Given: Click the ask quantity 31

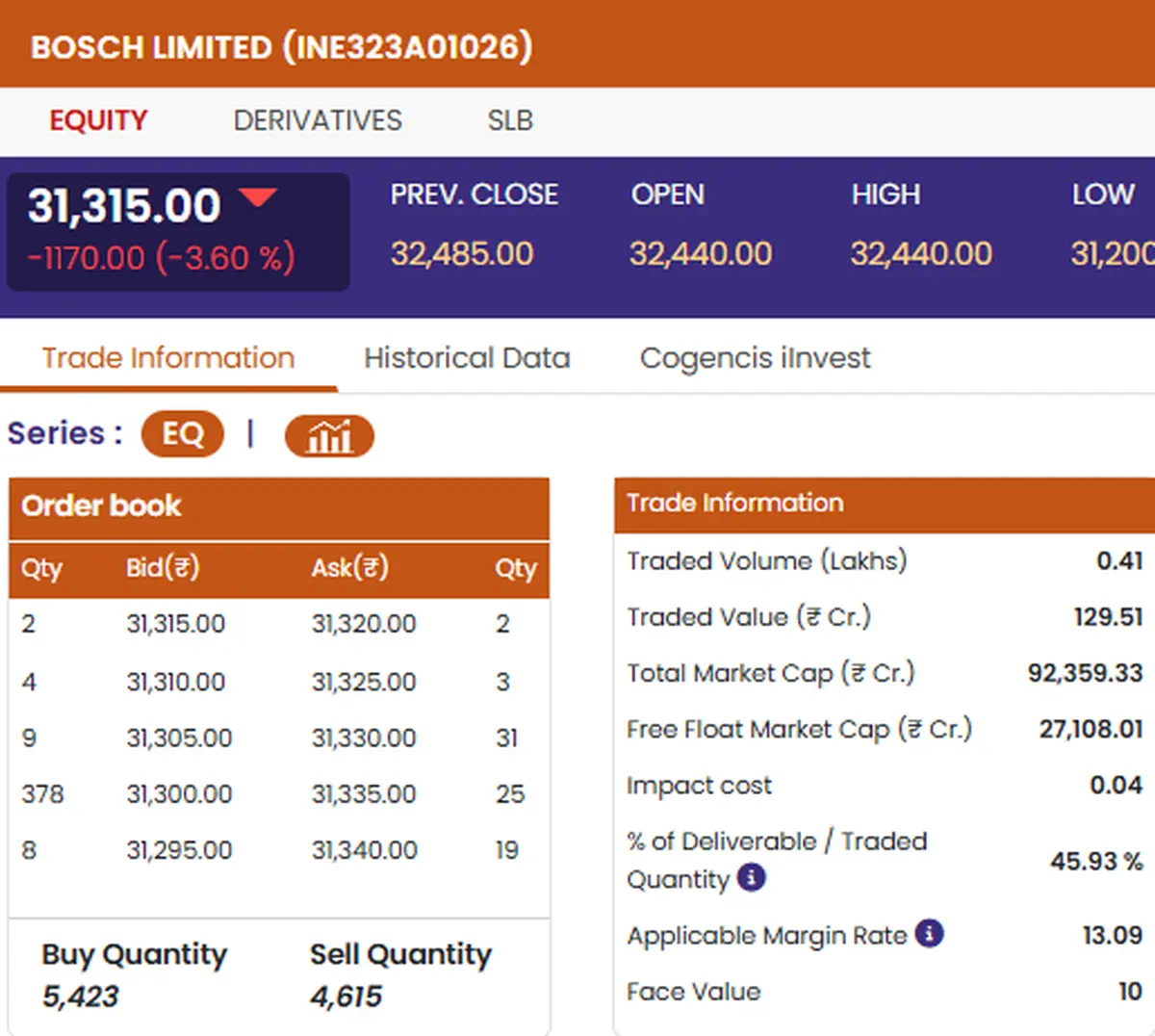Looking at the screenshot, I should (507, 738).
